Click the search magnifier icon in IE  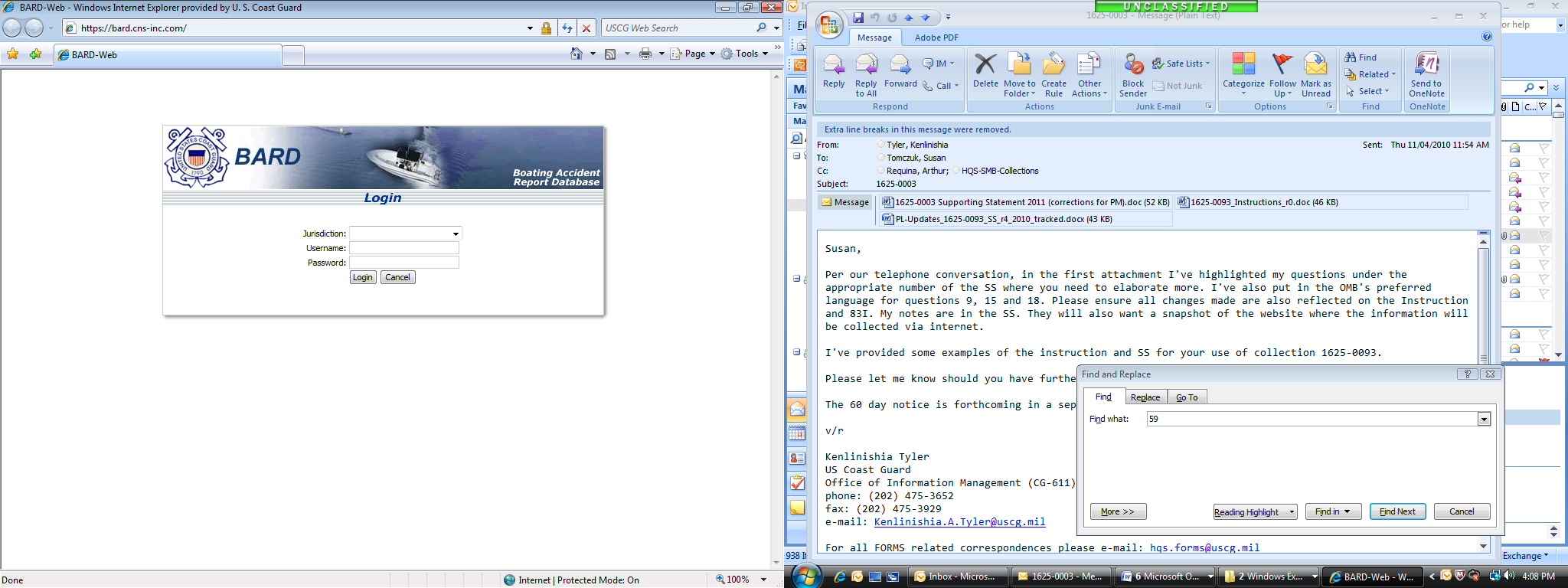pos(761,28)
